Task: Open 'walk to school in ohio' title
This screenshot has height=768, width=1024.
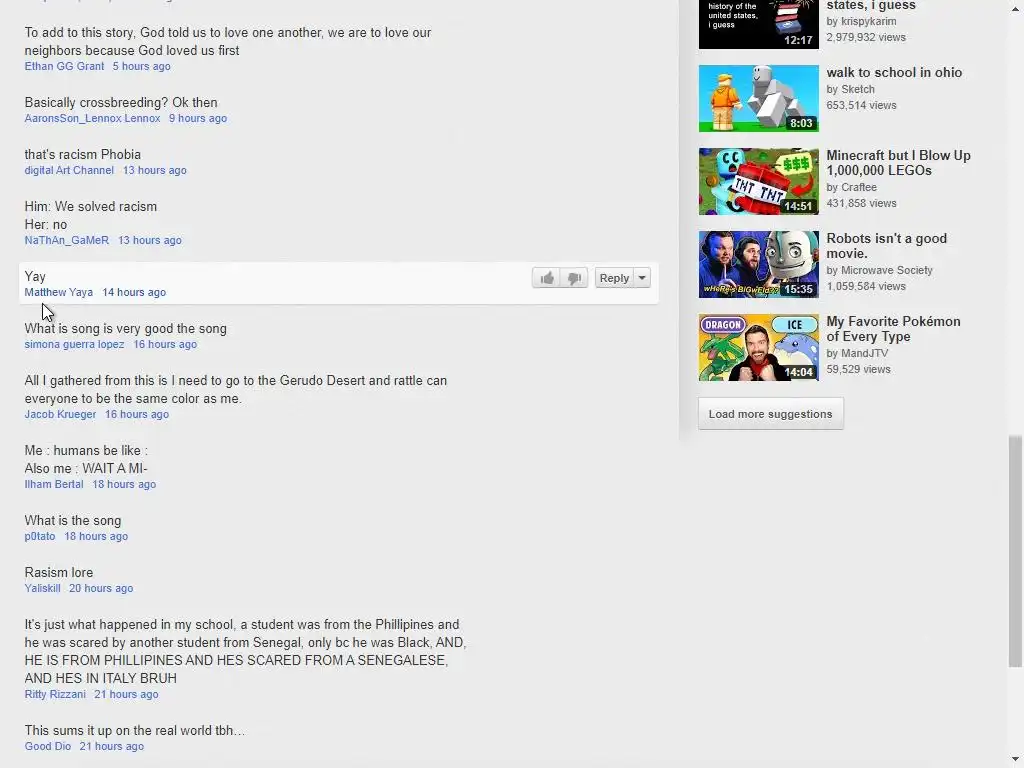Action: click(x=894, y=72)
